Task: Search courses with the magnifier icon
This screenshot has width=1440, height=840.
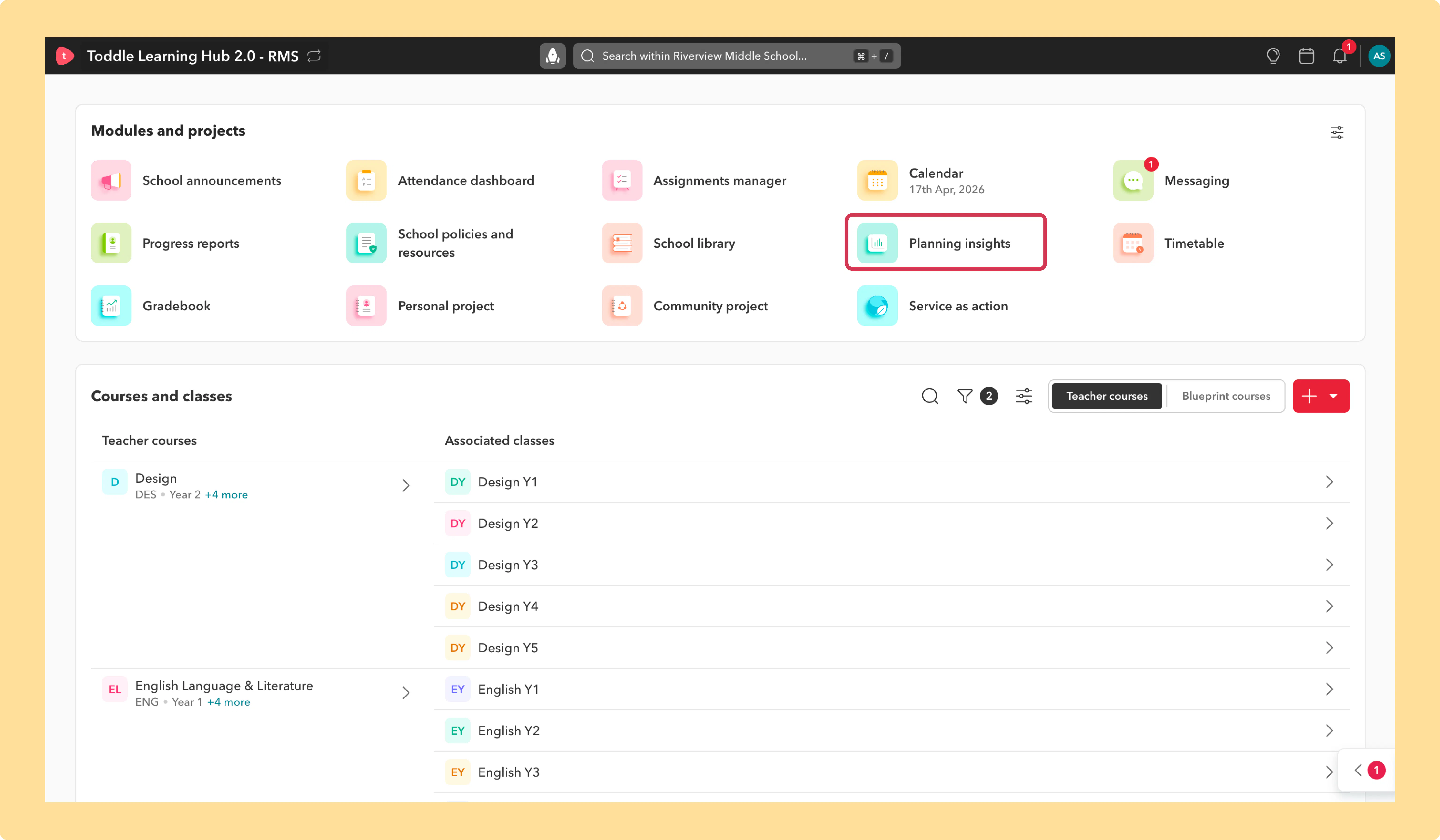Action: (x=930, y=396)
